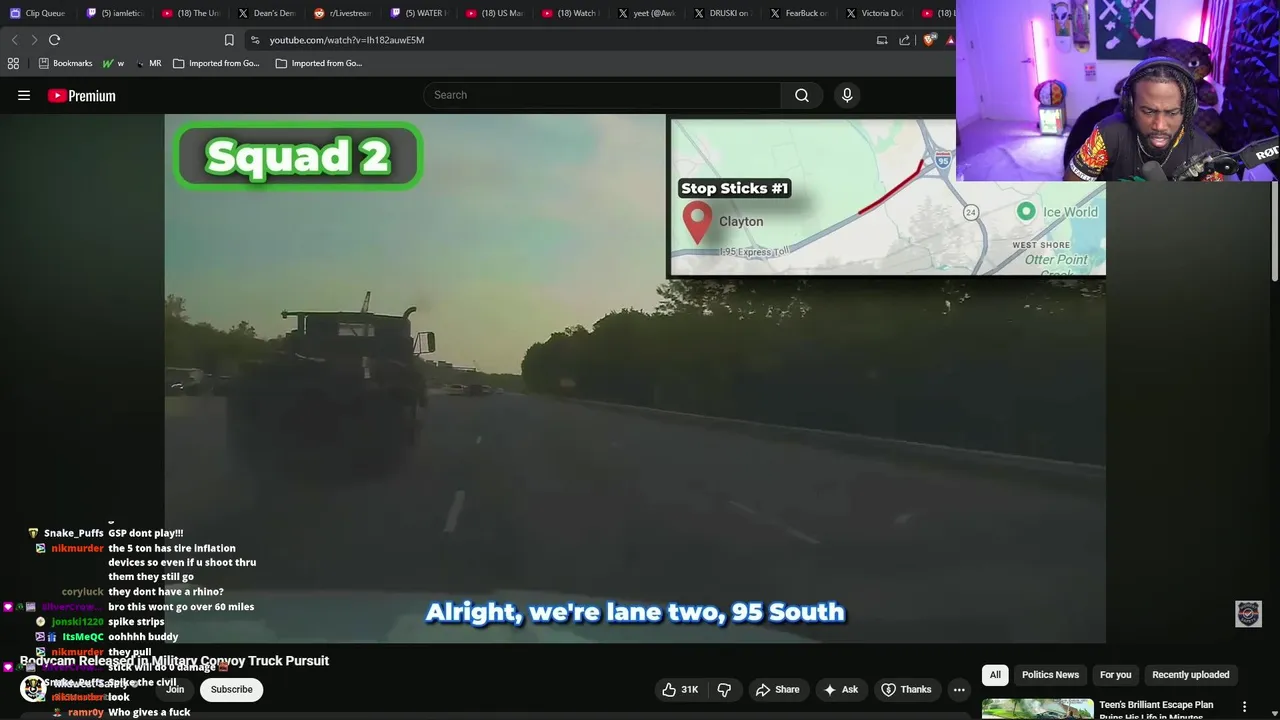Open the 'w' bookmark
This screenshot has width=1280, height=720.
point(114,63)
